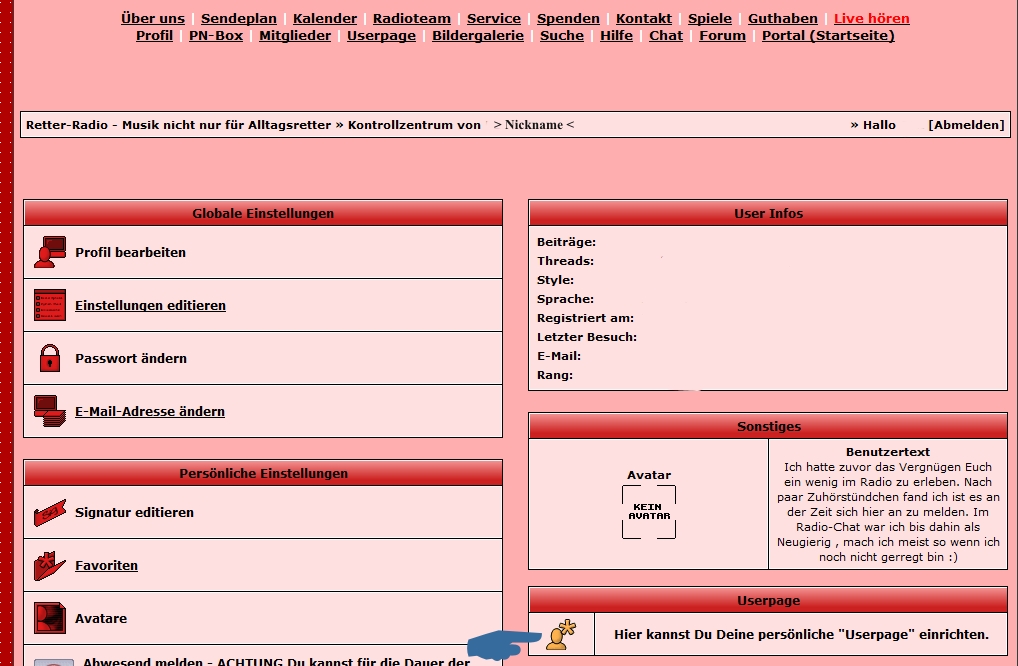
Task: Click the Live hören link
Action: pos(871,18)
